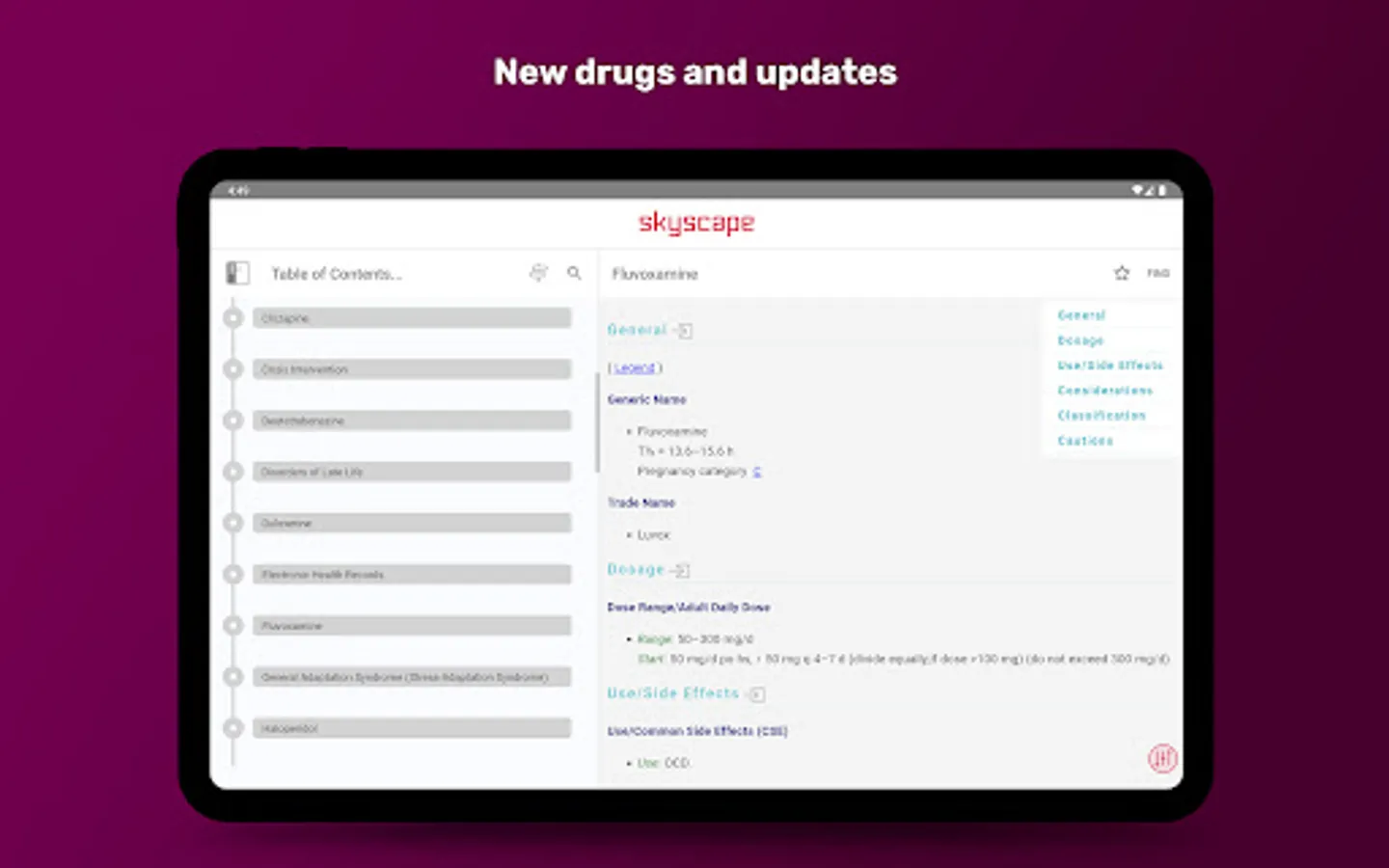The image size is (1389, 868).
Task: Open the Legend link
Action: click(636, 367)
